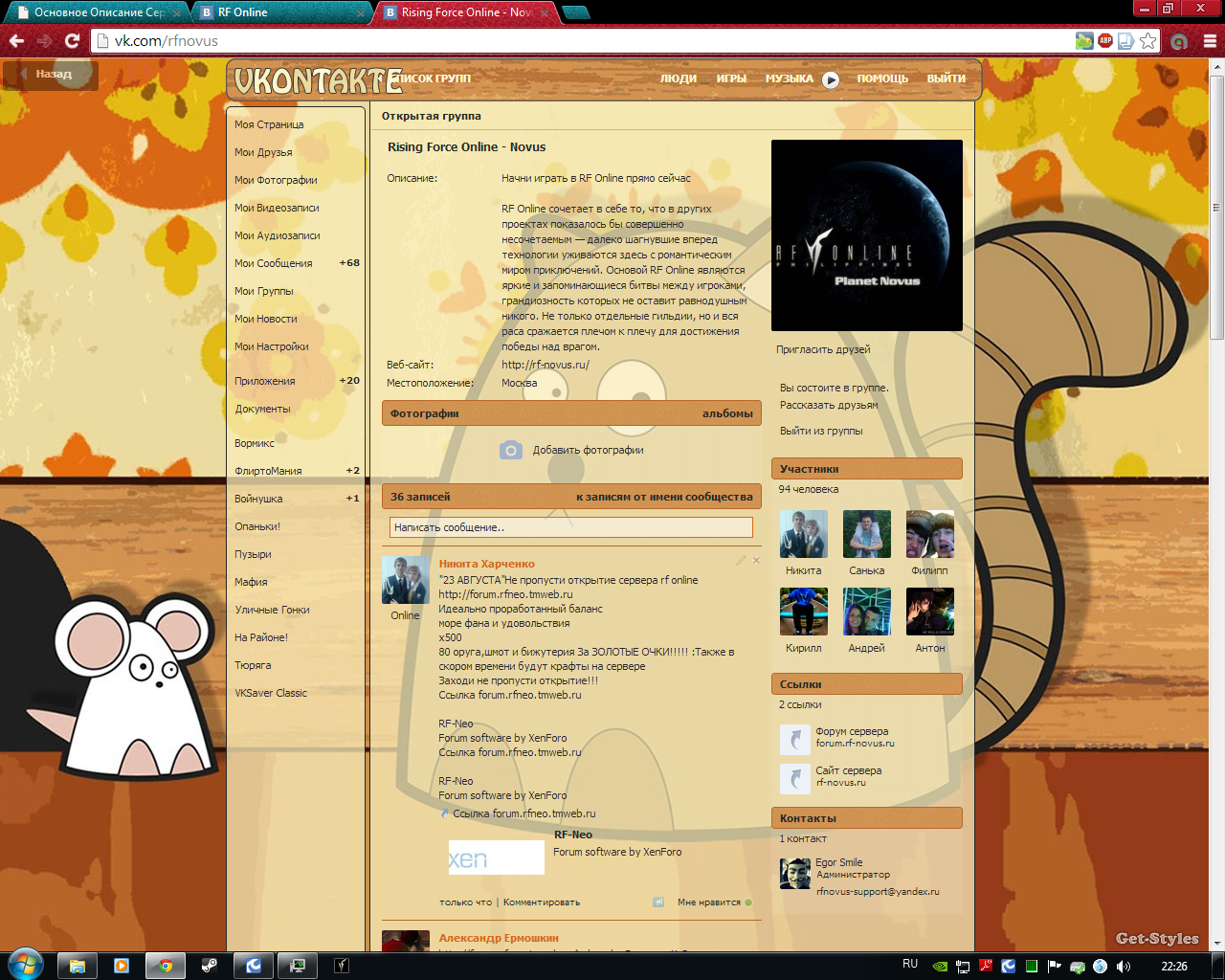Open the volume speaker tray icon

click(1123, 967)
